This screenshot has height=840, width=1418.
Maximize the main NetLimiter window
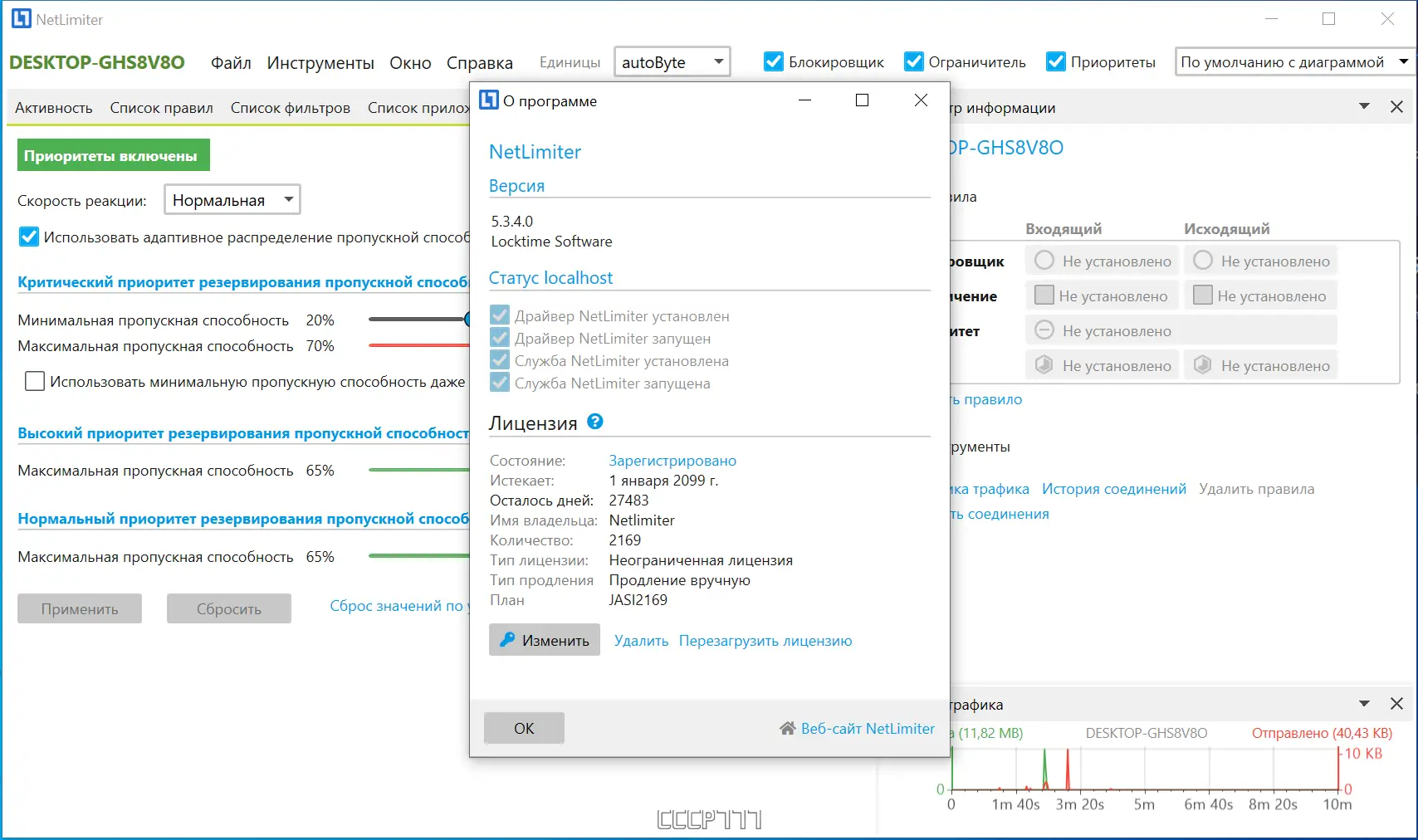click(x=1328, y=19)
